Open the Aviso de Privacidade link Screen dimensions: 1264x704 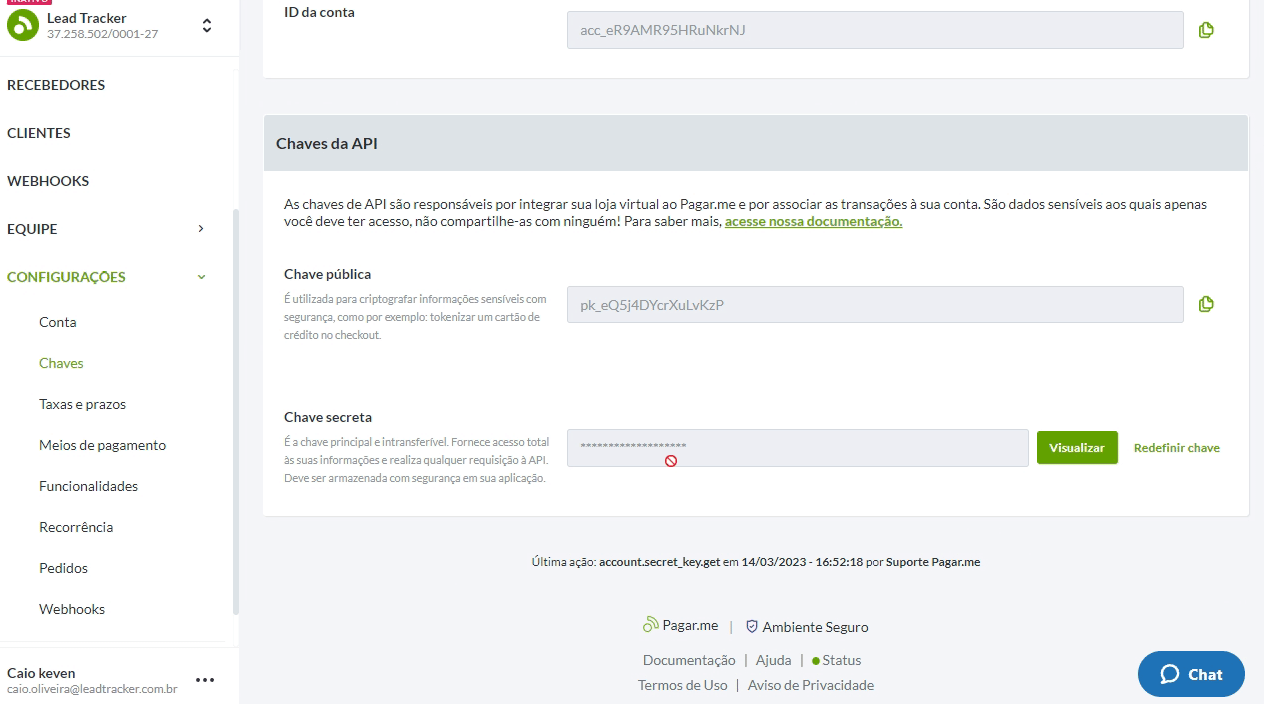[811, 685]
